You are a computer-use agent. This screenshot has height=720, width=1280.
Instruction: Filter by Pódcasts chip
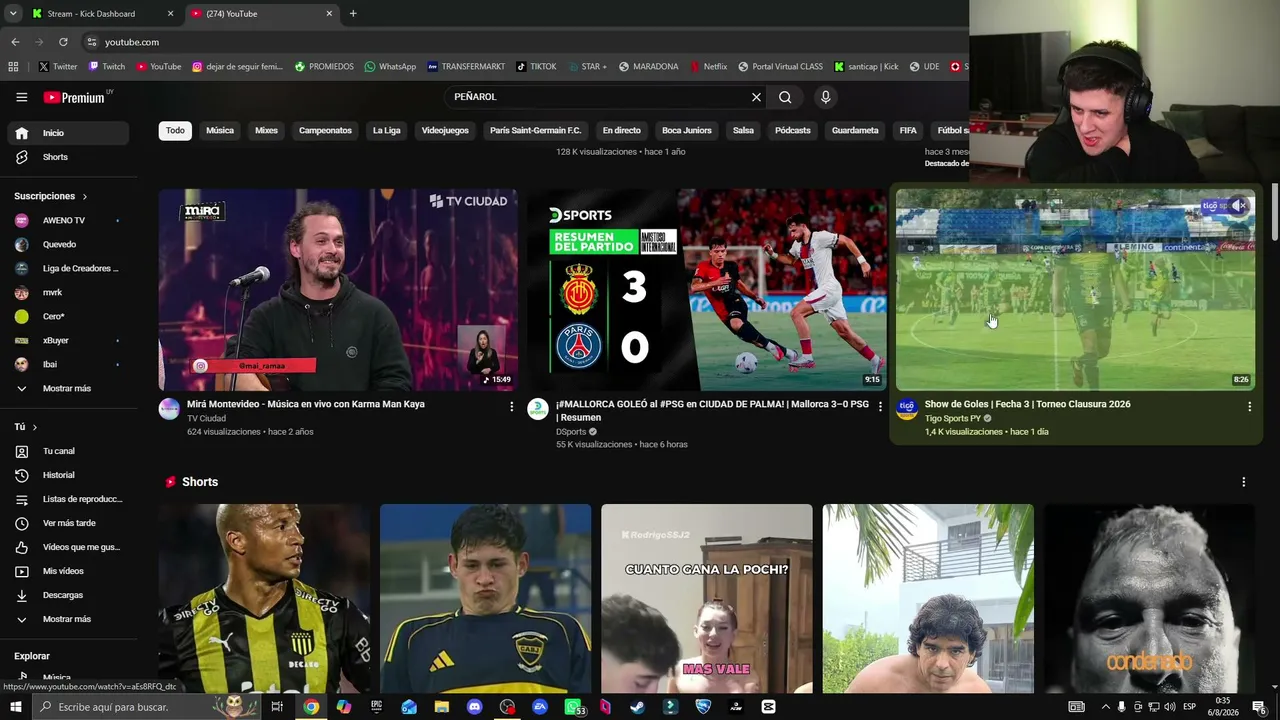click(x=792, y=131)
